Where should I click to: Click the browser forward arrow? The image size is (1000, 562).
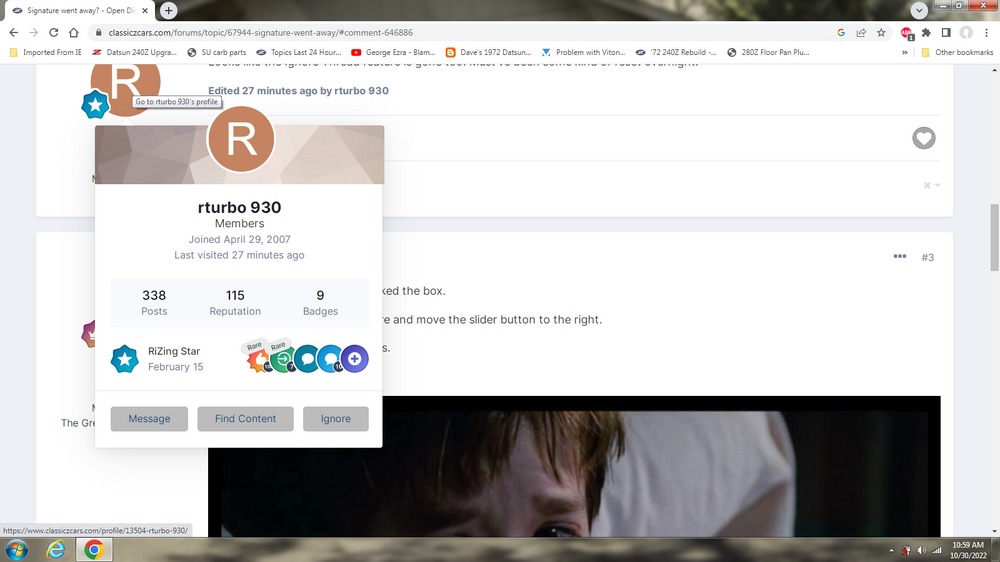(34, 33)
